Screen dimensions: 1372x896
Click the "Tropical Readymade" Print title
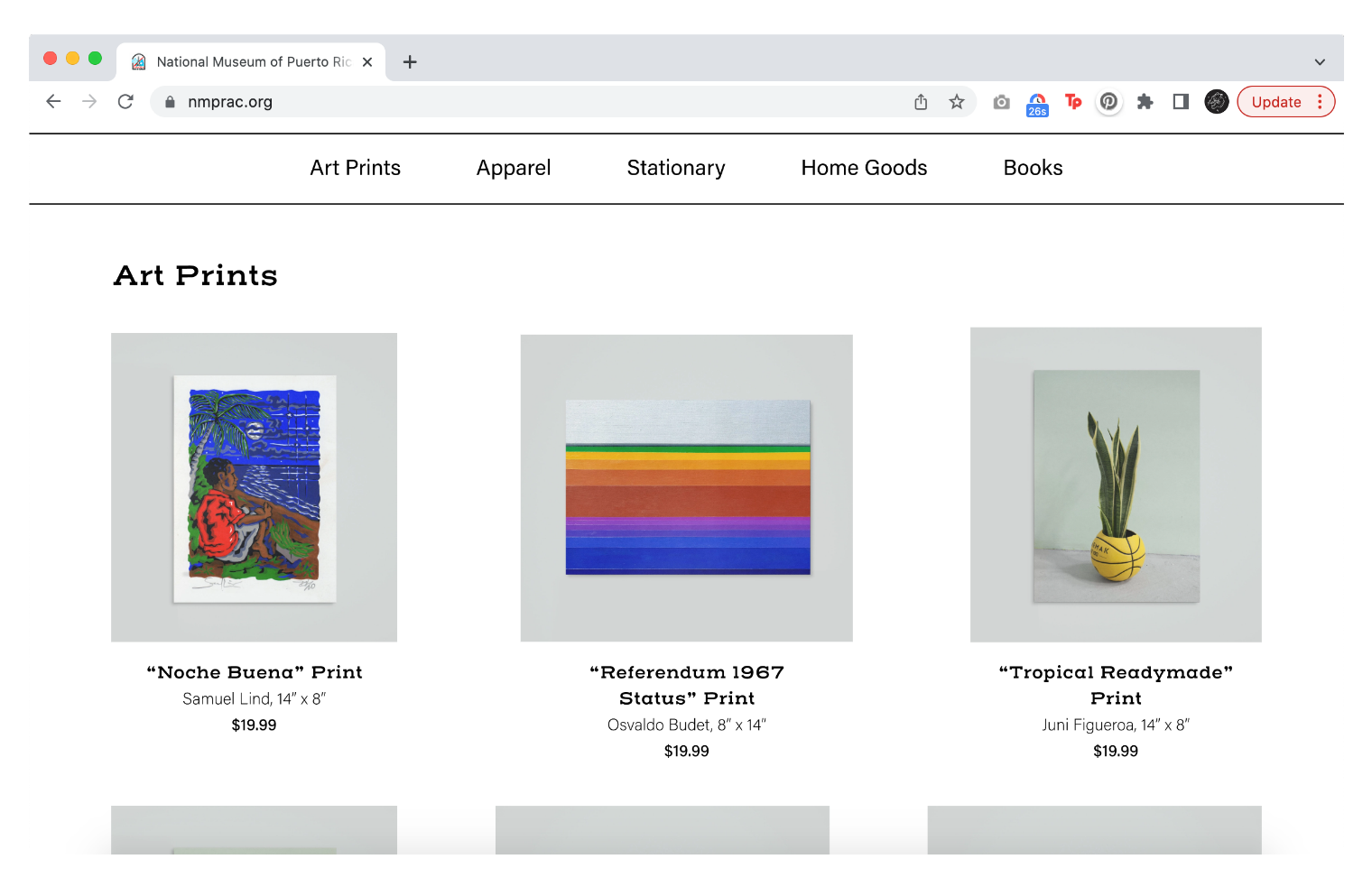tap(1116, 685)
